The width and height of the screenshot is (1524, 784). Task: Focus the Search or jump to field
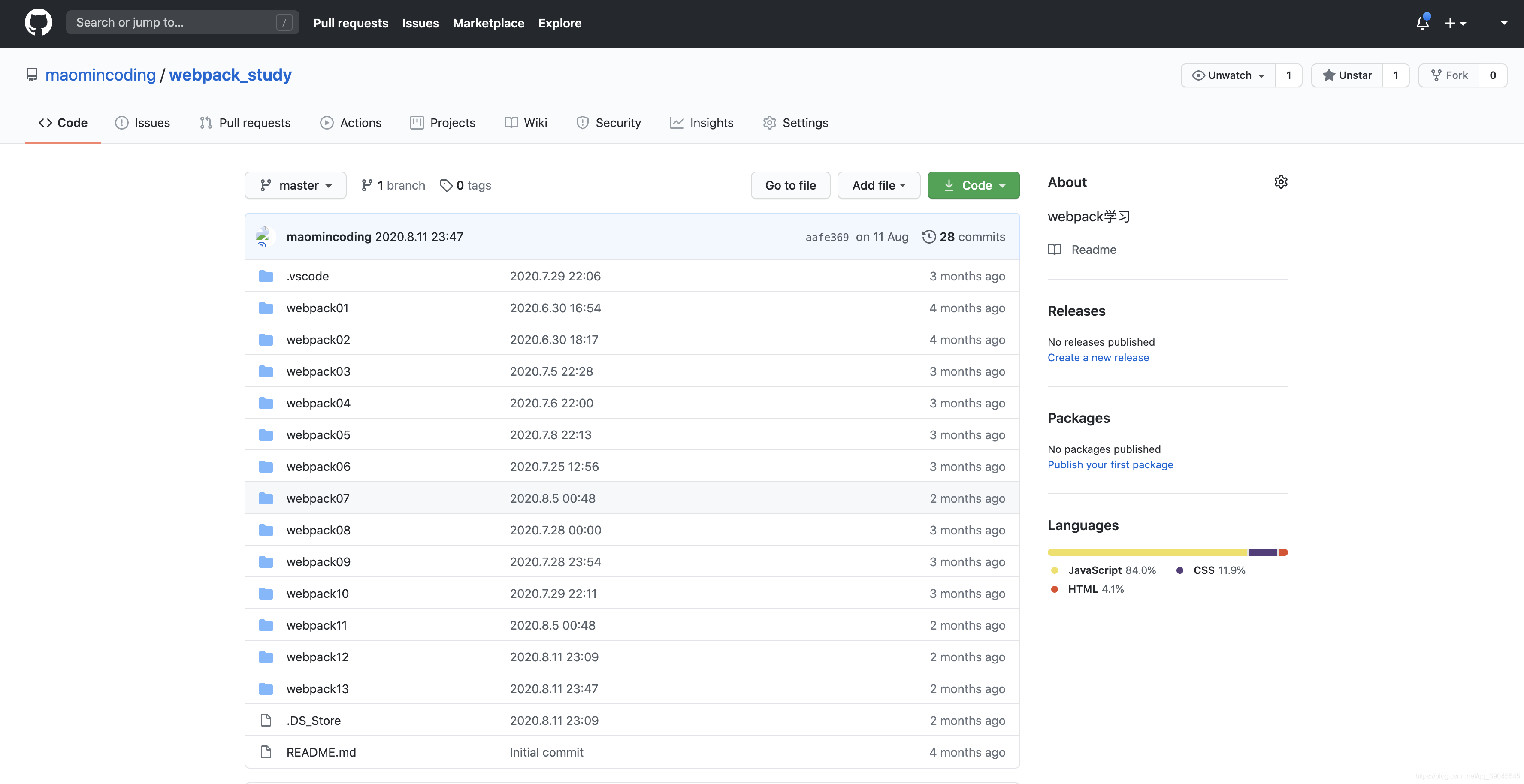(182, 22)
